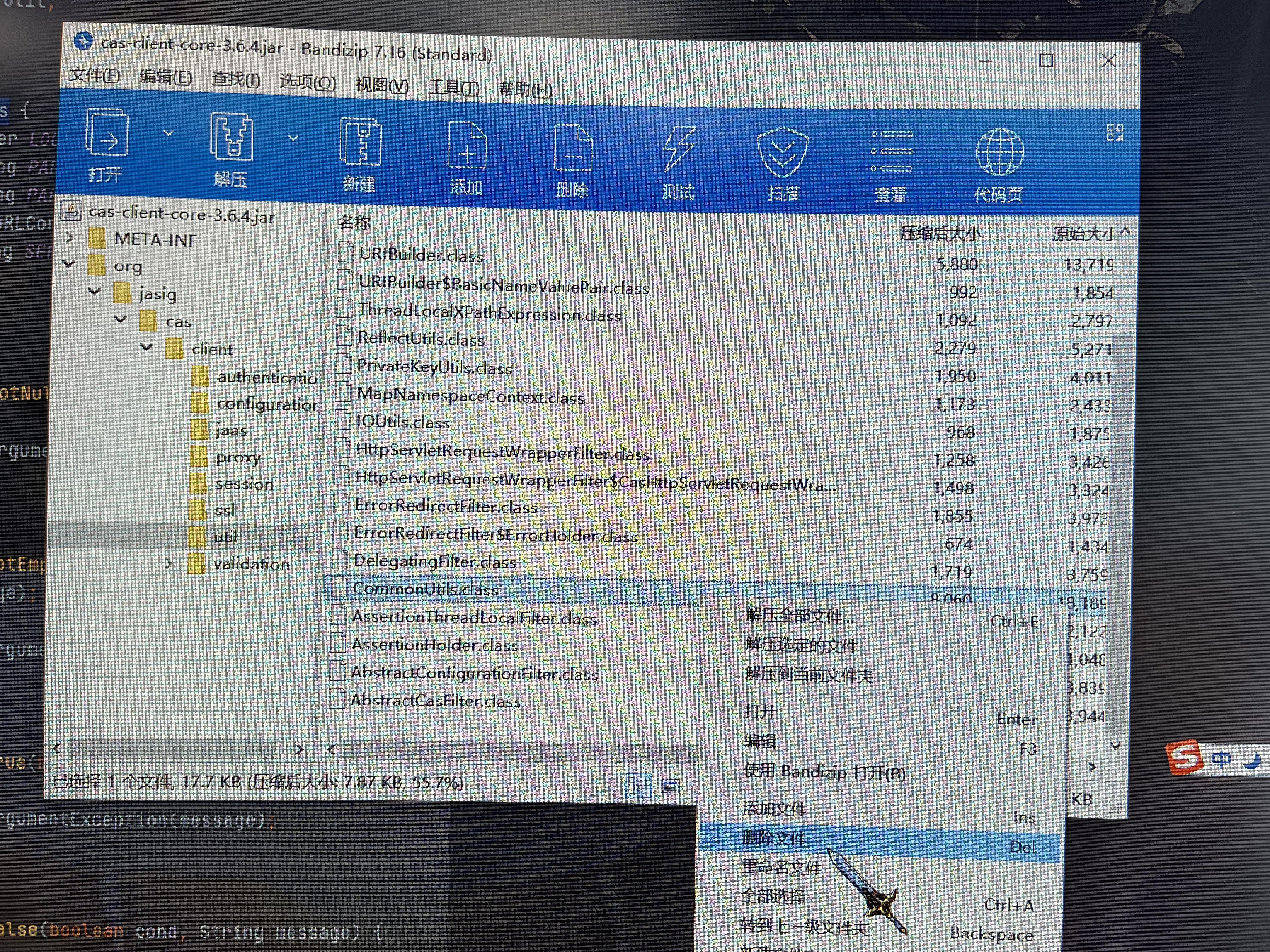This screenshot has width=1270, height=952.
Task: Click the file icon of ReflectUtils.class
Action: (x=344, y=336)
